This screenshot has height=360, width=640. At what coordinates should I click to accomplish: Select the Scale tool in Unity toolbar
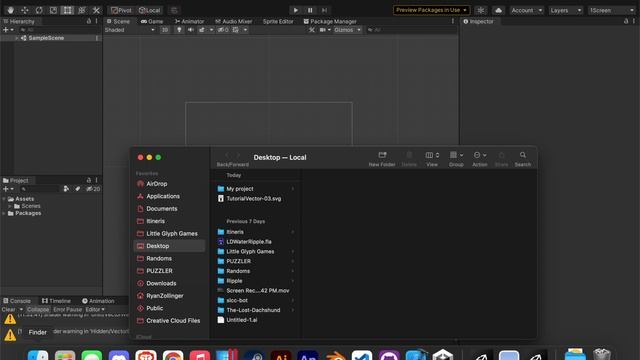pyautogui.click(x=53, y=10)
